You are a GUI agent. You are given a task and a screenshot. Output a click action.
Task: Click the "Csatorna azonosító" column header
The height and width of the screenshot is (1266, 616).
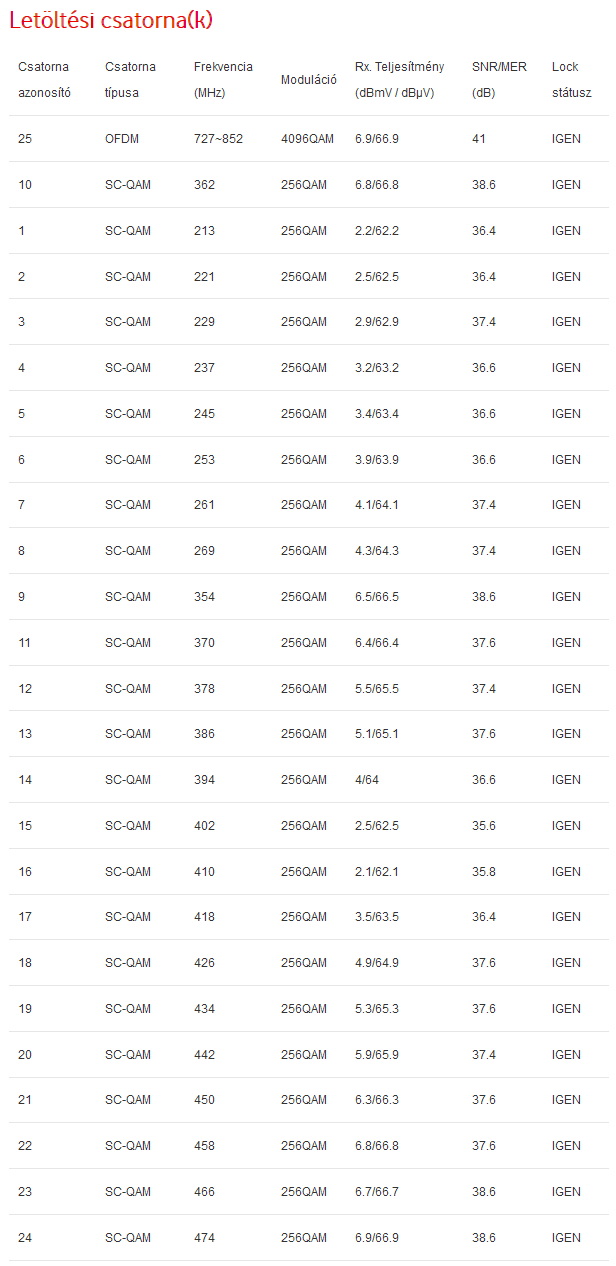click(x=44, y=79)
